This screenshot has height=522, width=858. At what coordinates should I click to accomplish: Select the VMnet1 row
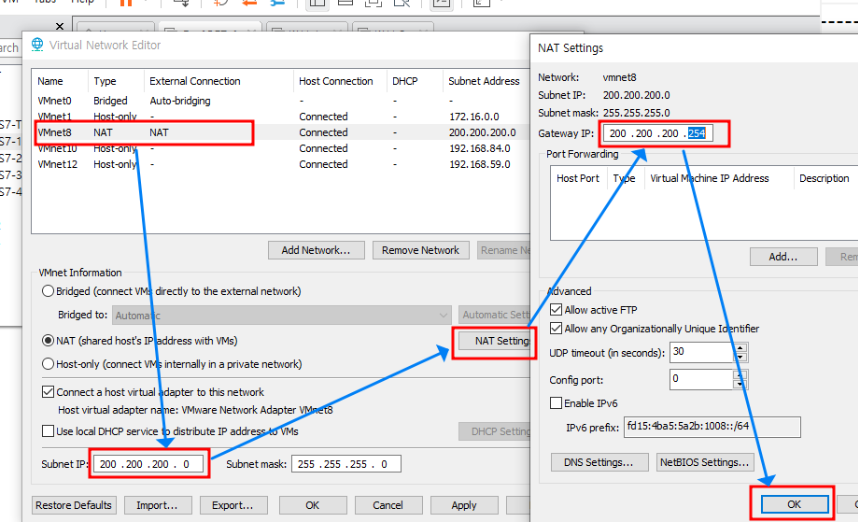tap(280, 117)
